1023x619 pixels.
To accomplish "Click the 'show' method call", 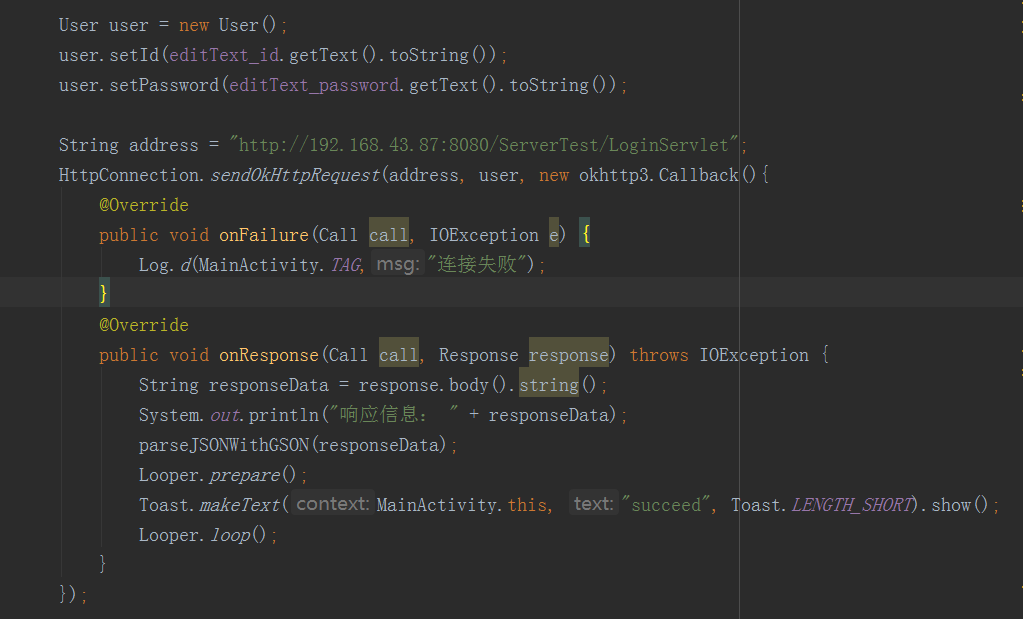I will click(951, 506).
